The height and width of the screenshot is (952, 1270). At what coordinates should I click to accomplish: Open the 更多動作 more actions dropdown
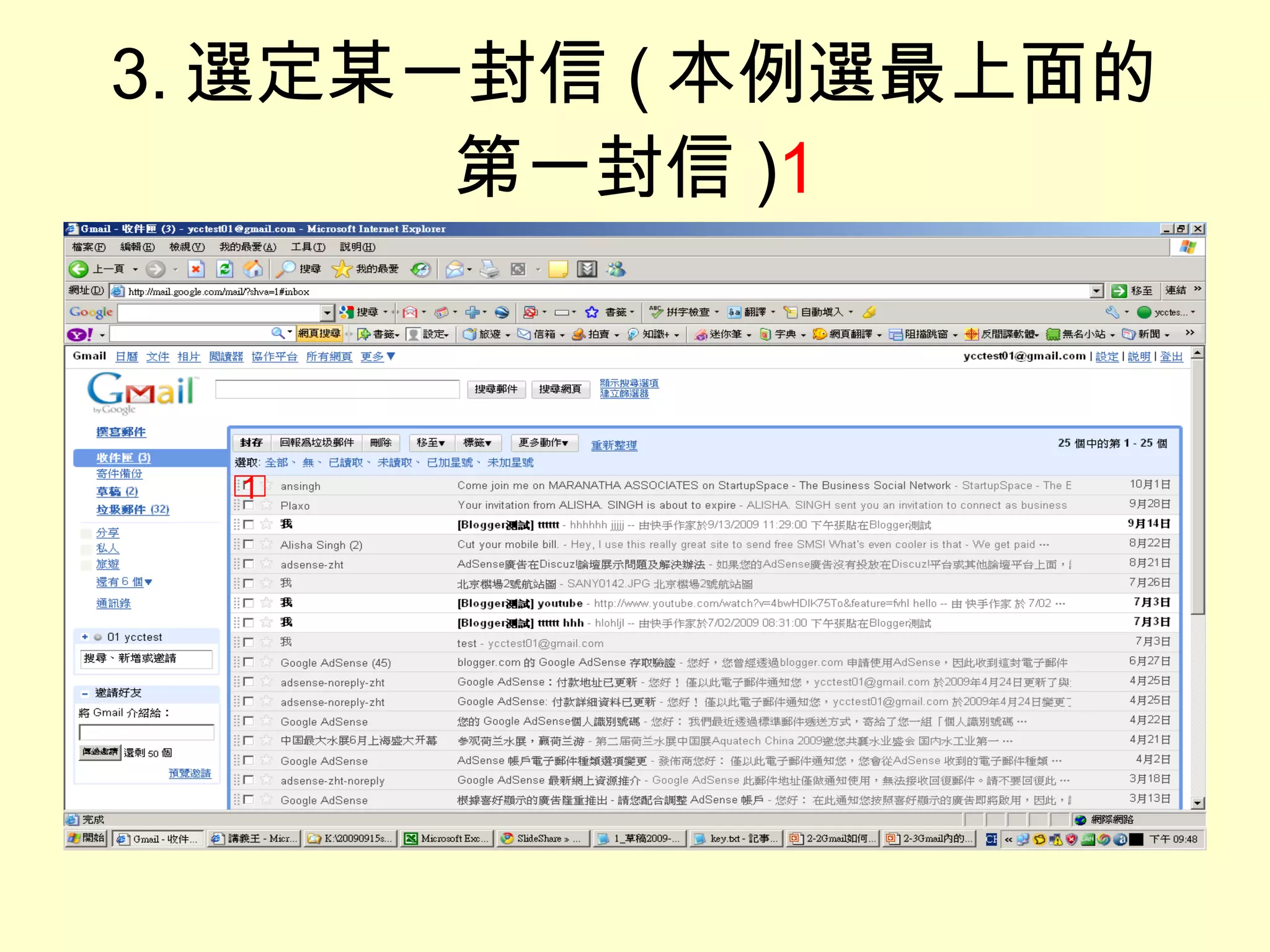coord(544,443)
